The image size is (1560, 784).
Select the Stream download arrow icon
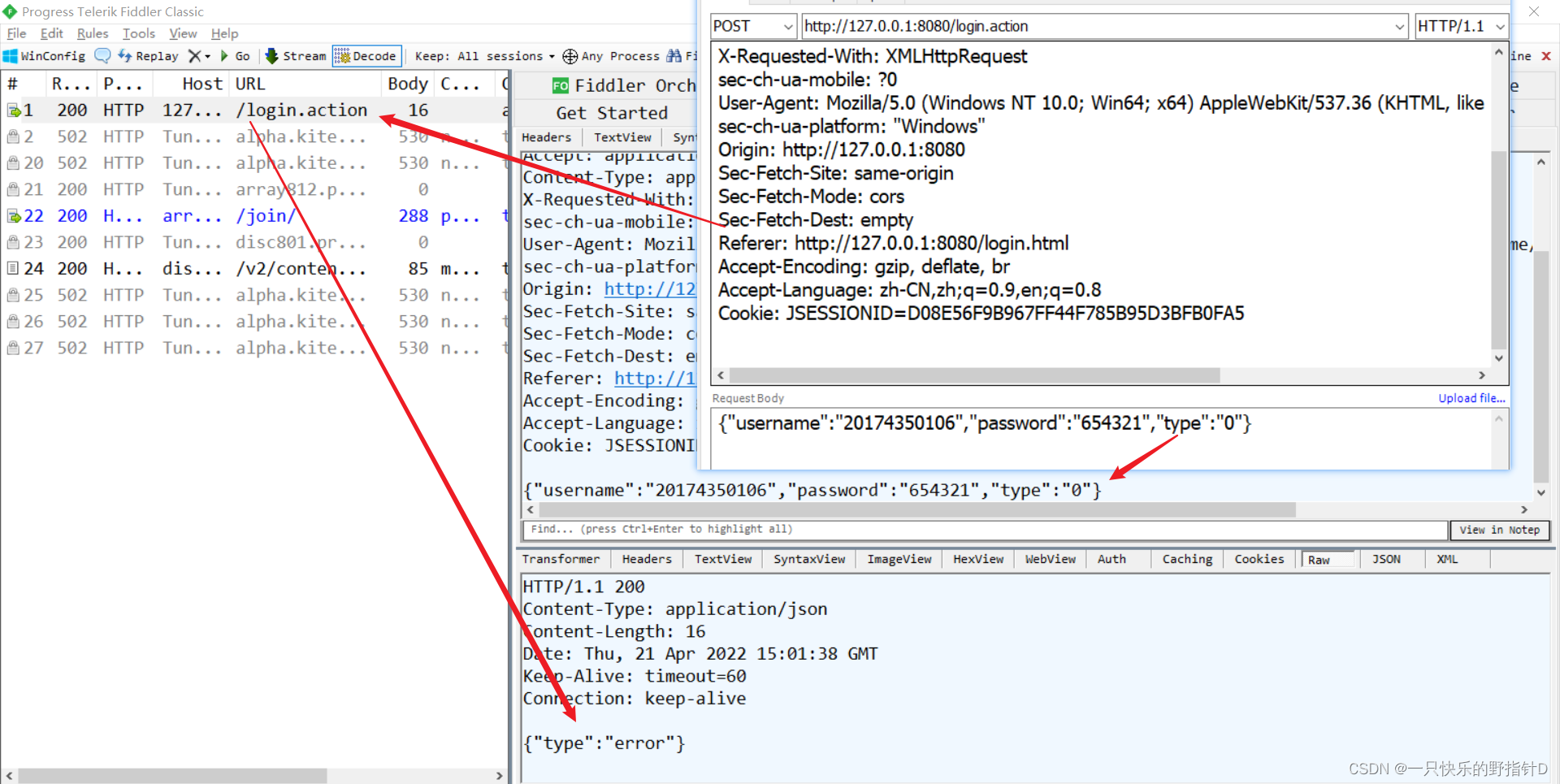pos(271,55)
